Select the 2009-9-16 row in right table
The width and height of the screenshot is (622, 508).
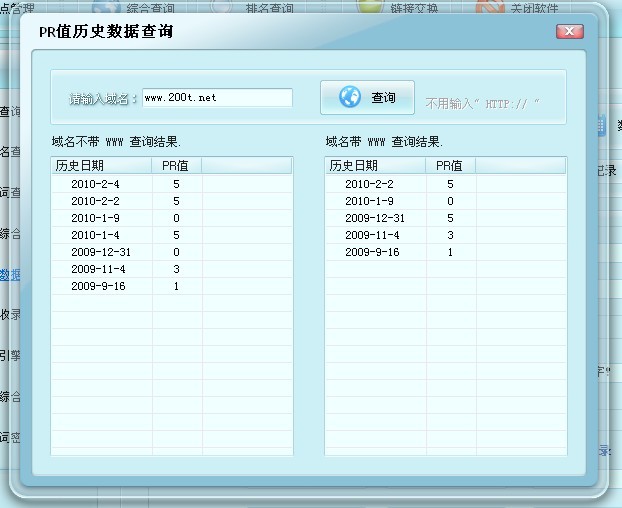(446, 252)
